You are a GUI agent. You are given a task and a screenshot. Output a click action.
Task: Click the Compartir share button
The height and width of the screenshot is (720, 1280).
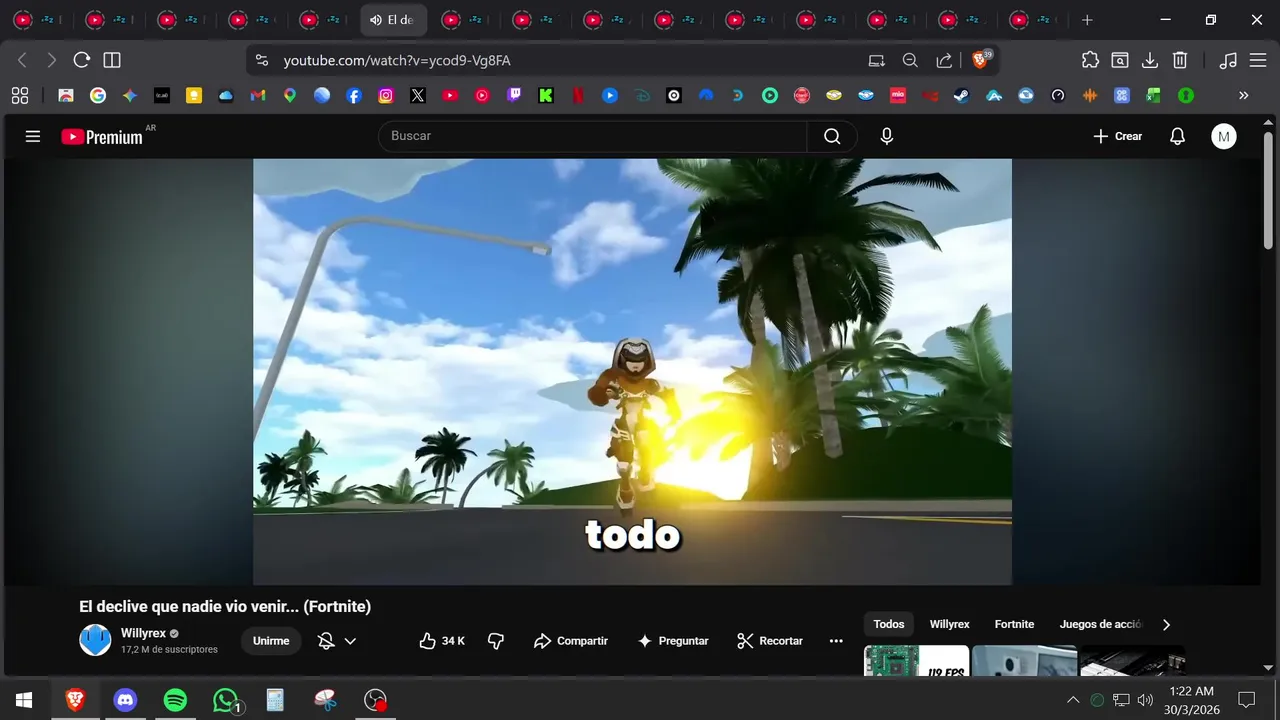click(x=571, y=641)
